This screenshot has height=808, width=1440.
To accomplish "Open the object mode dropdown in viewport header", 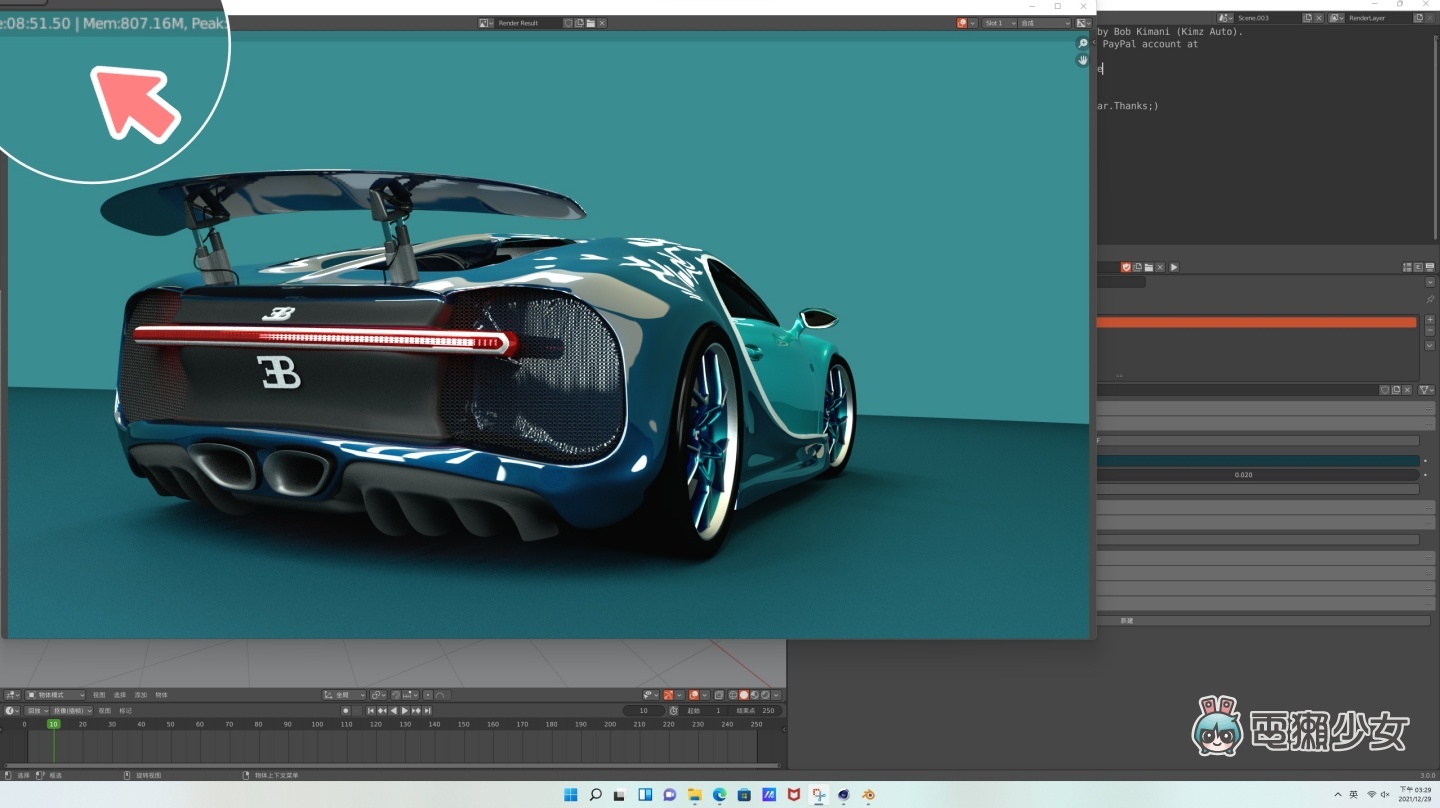I will tap(55, 695).
